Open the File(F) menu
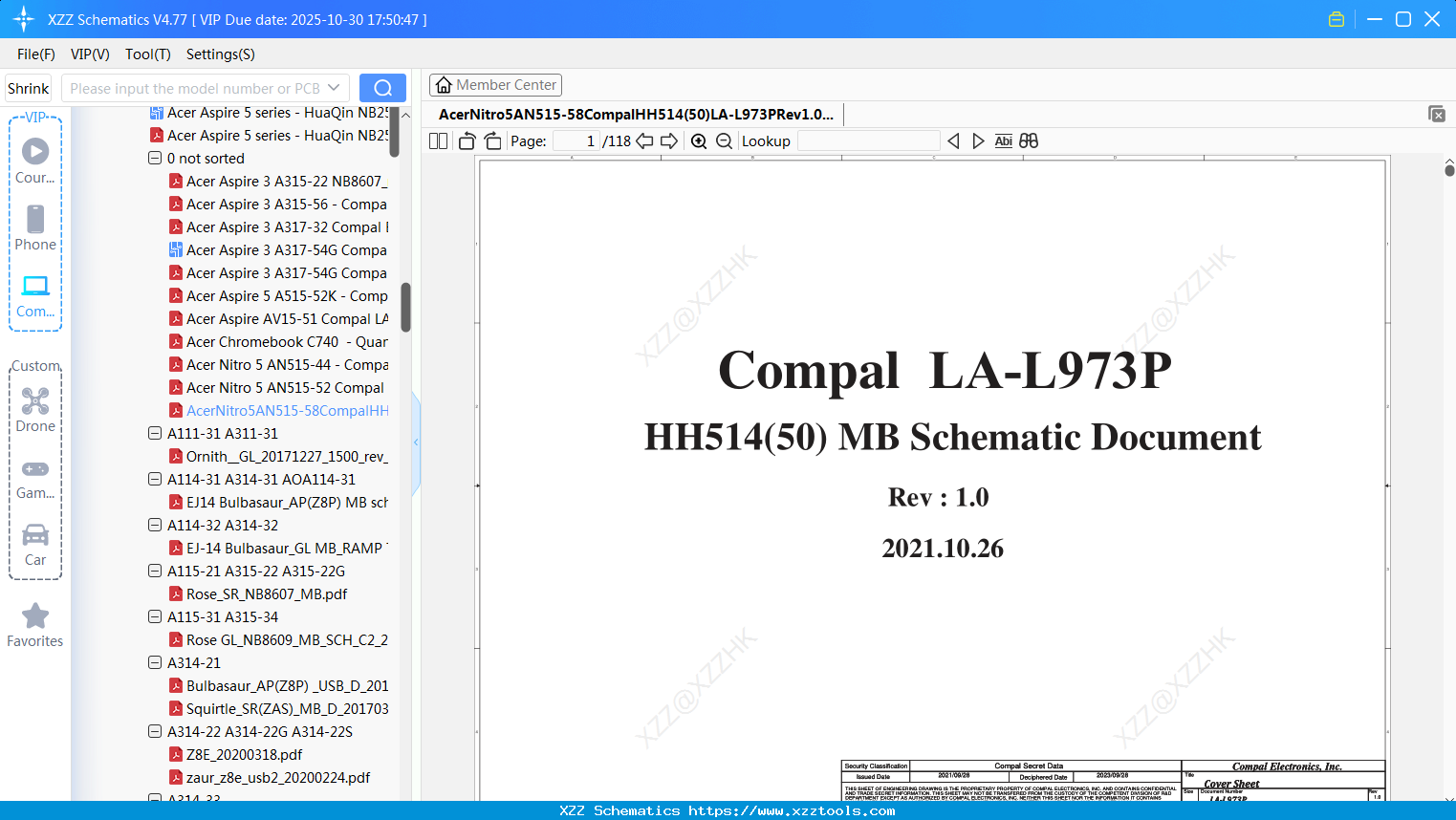Screen dimensions: 1456x820 coord(36,54)
